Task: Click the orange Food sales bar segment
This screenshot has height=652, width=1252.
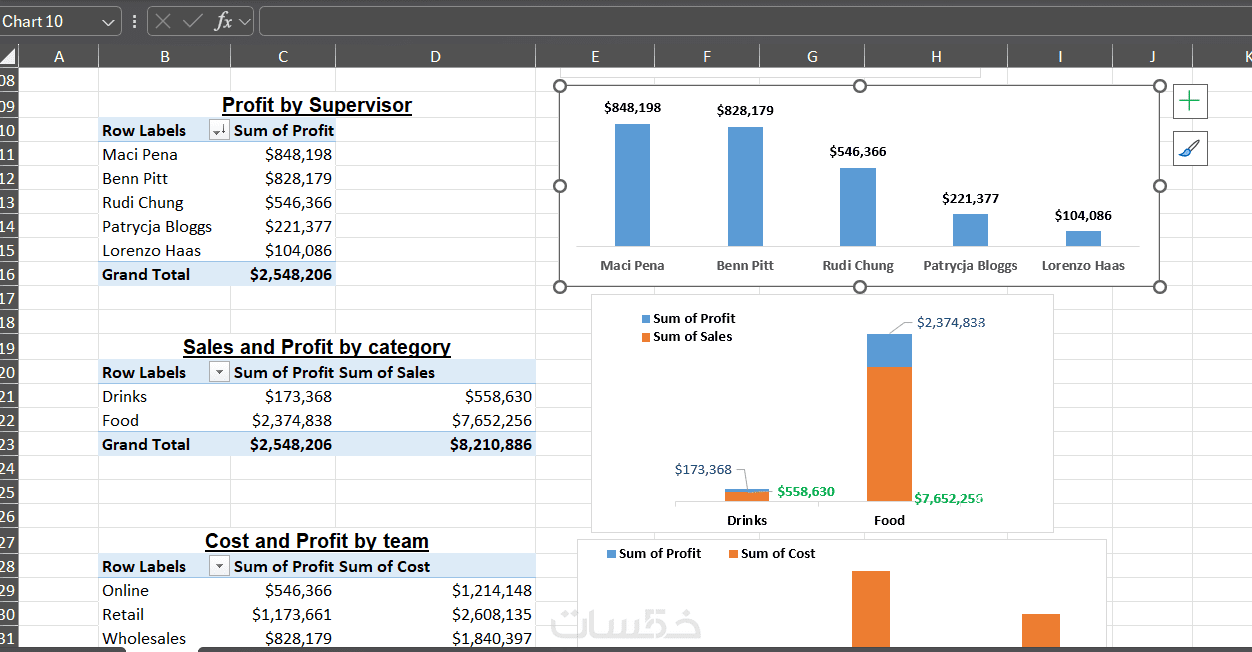Action: coord(889,434)
